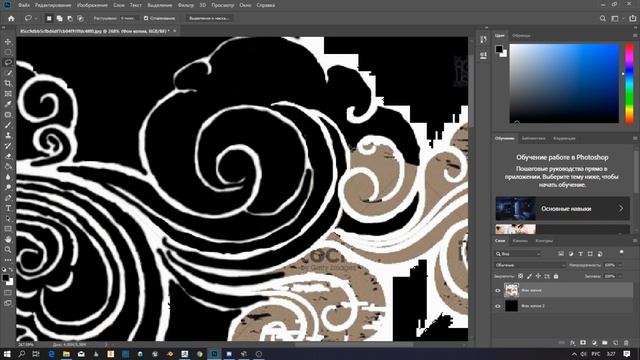Create a new group with folder icon
The width and height of the screenshot is (640, 360).
tap(604, 343)
